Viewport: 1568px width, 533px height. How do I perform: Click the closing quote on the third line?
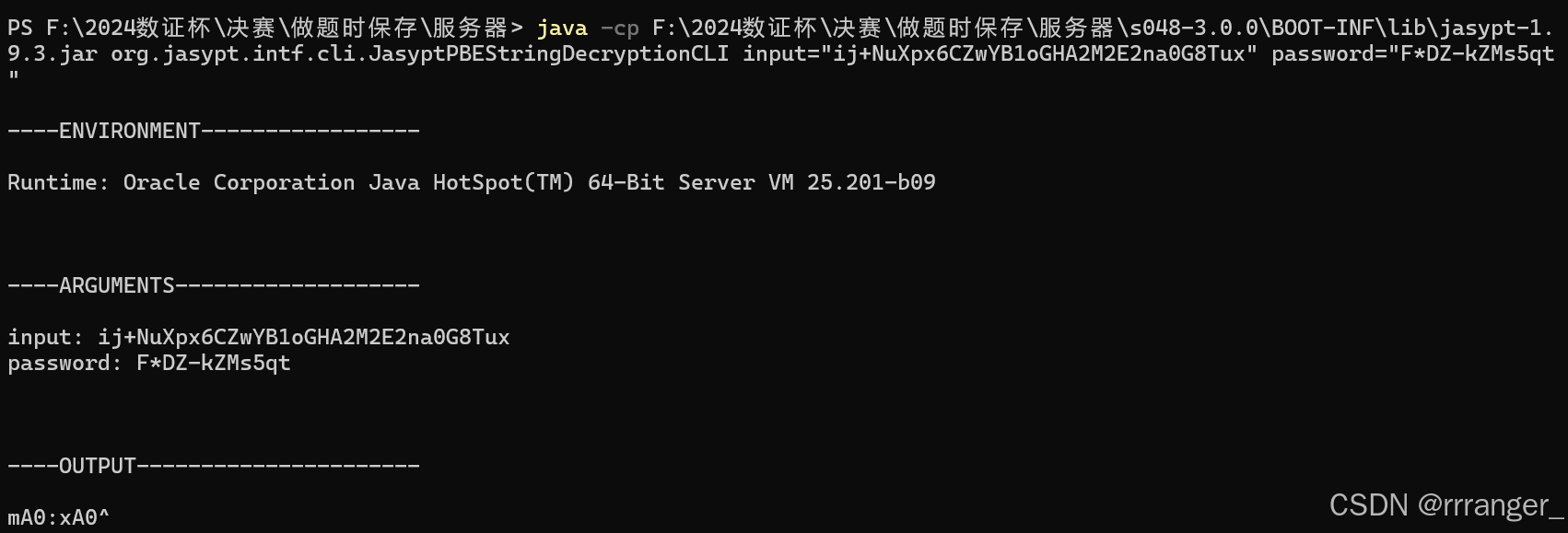(x=14, y=77)
